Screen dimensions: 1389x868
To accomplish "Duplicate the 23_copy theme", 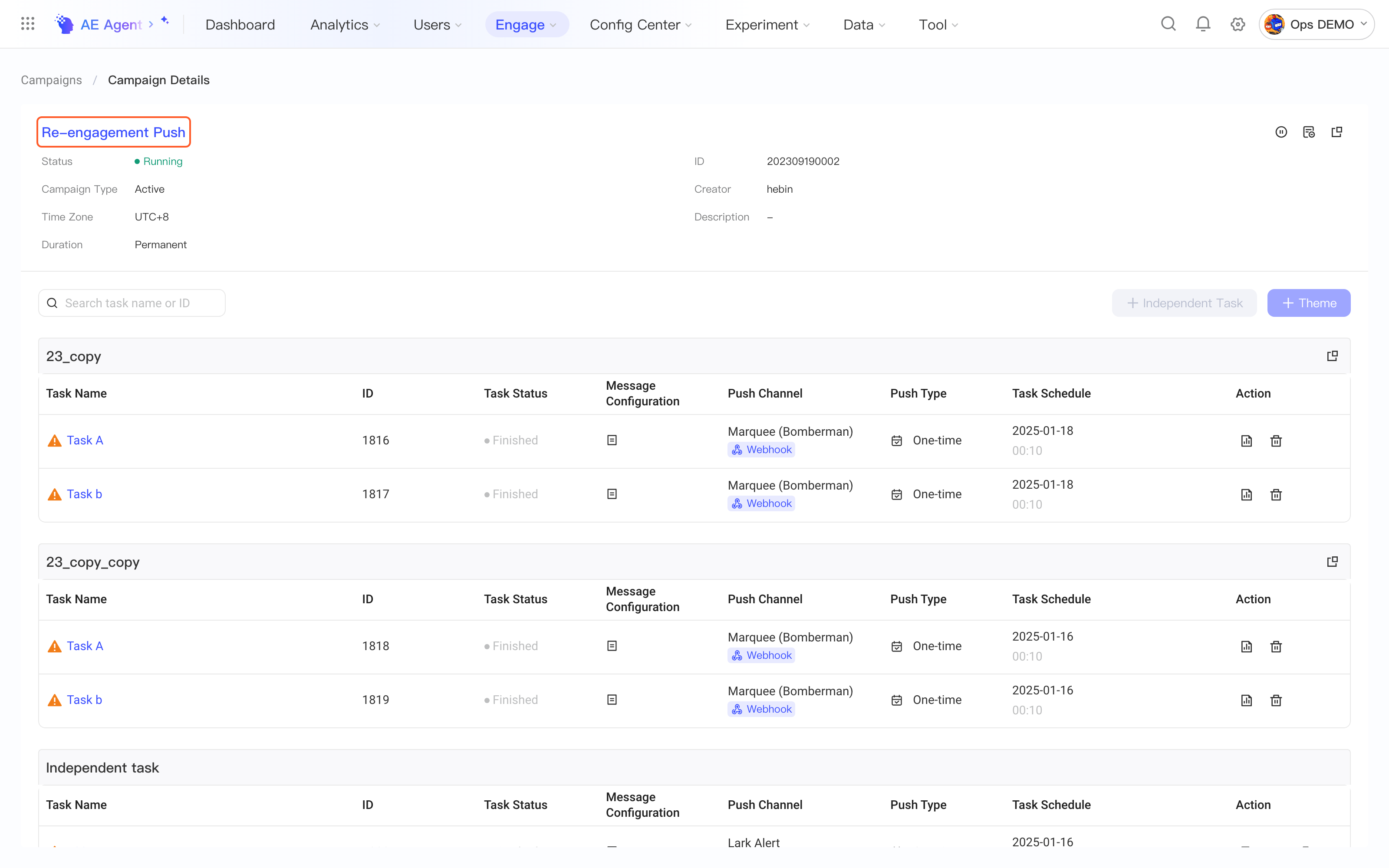I will pyautogui.click(x=1332, y=356).
